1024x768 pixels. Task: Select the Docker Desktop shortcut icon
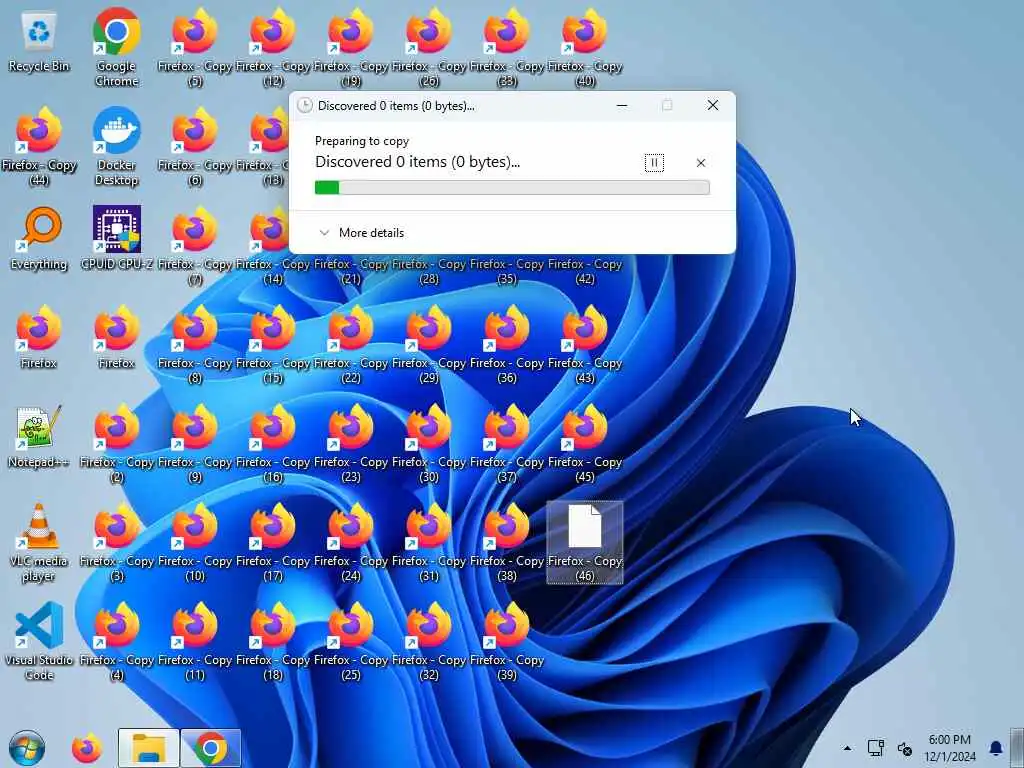click(x=116, y=147)
